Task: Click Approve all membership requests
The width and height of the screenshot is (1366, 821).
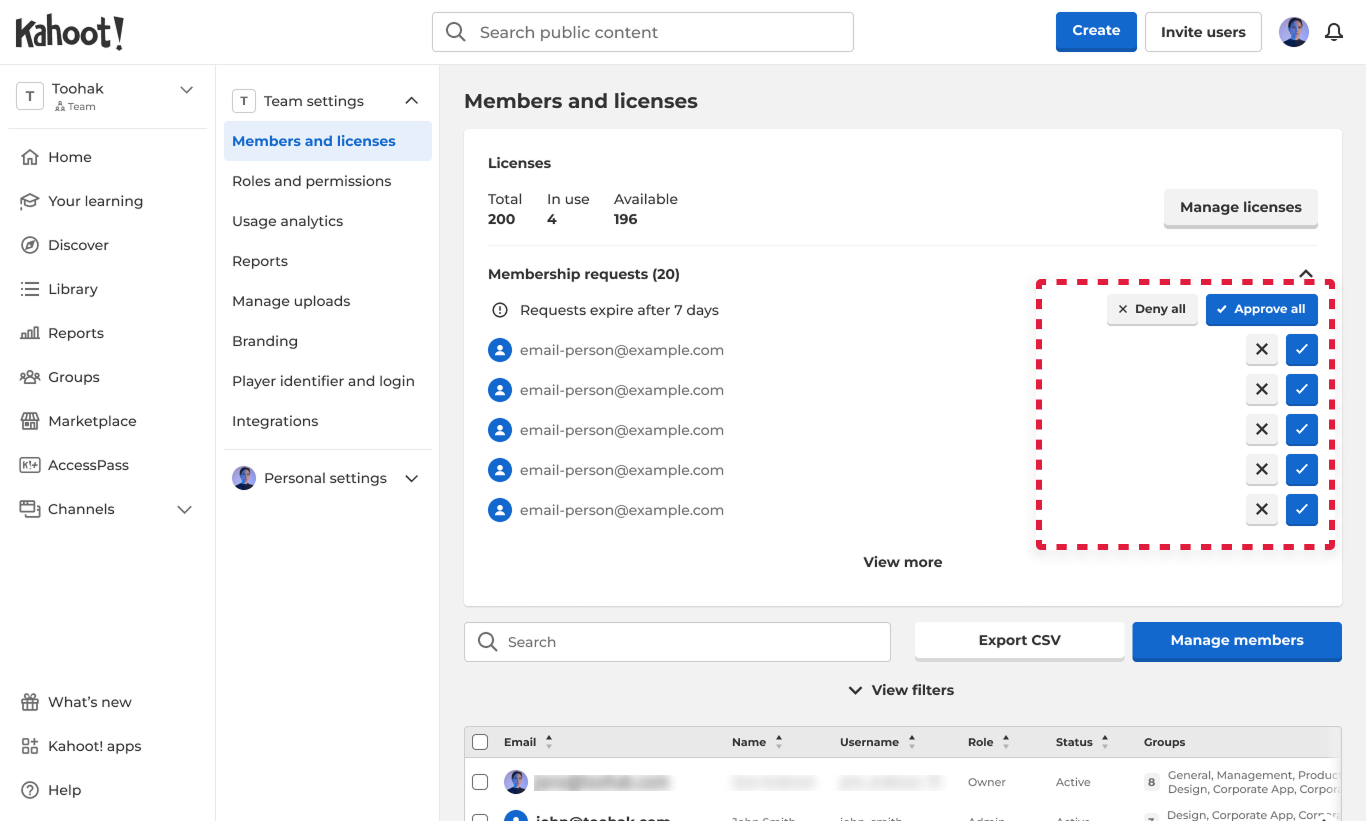Action: point(1262,309)
